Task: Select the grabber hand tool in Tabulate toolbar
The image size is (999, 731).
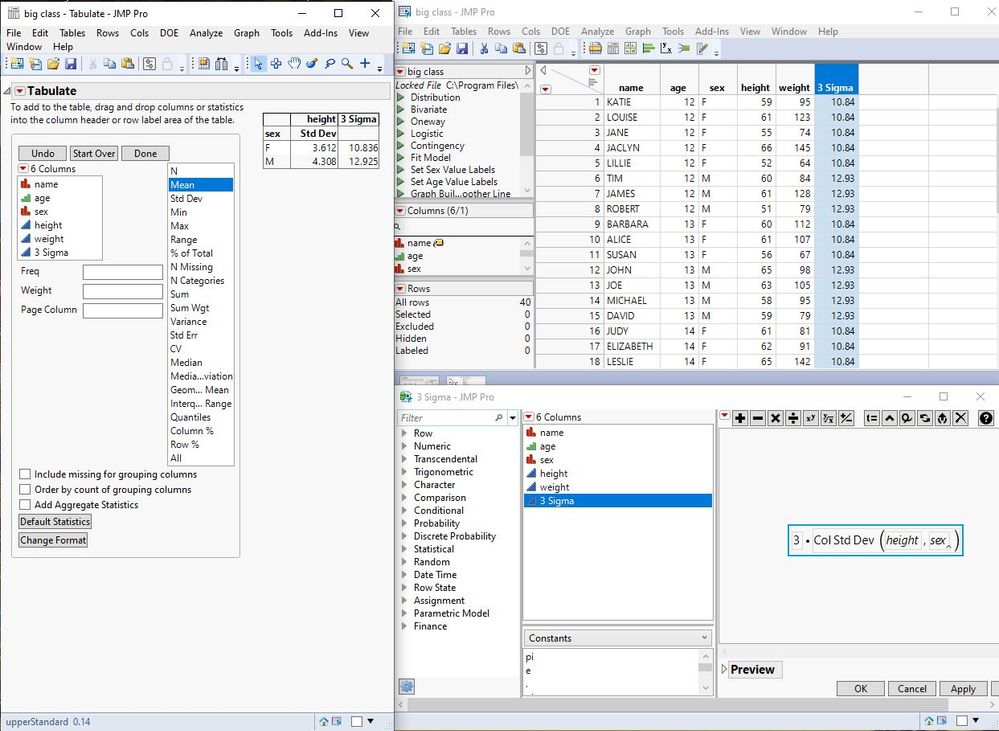Action: point(293,64)
